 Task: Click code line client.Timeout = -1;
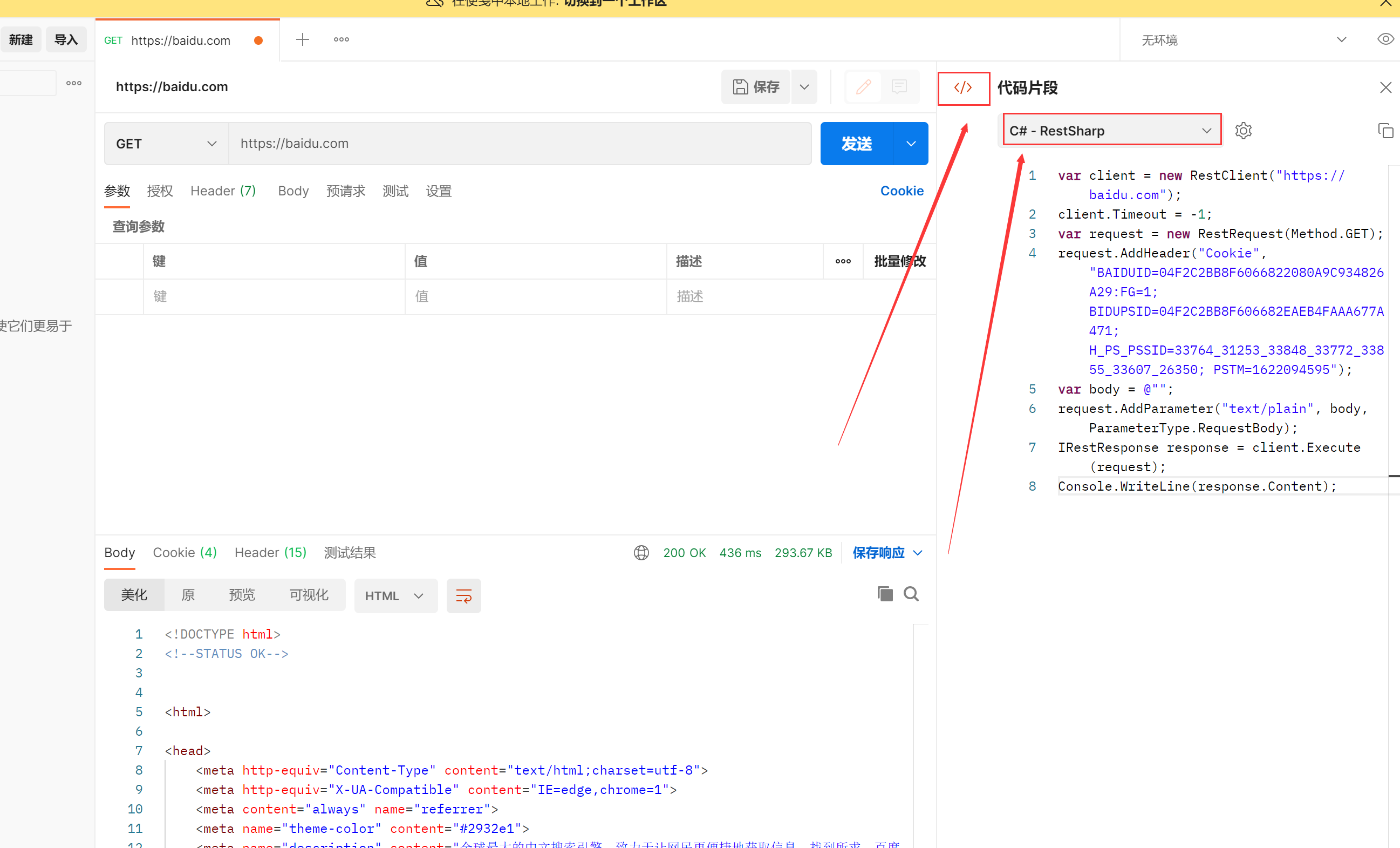pyautogui.click(x=1135, y=214)
